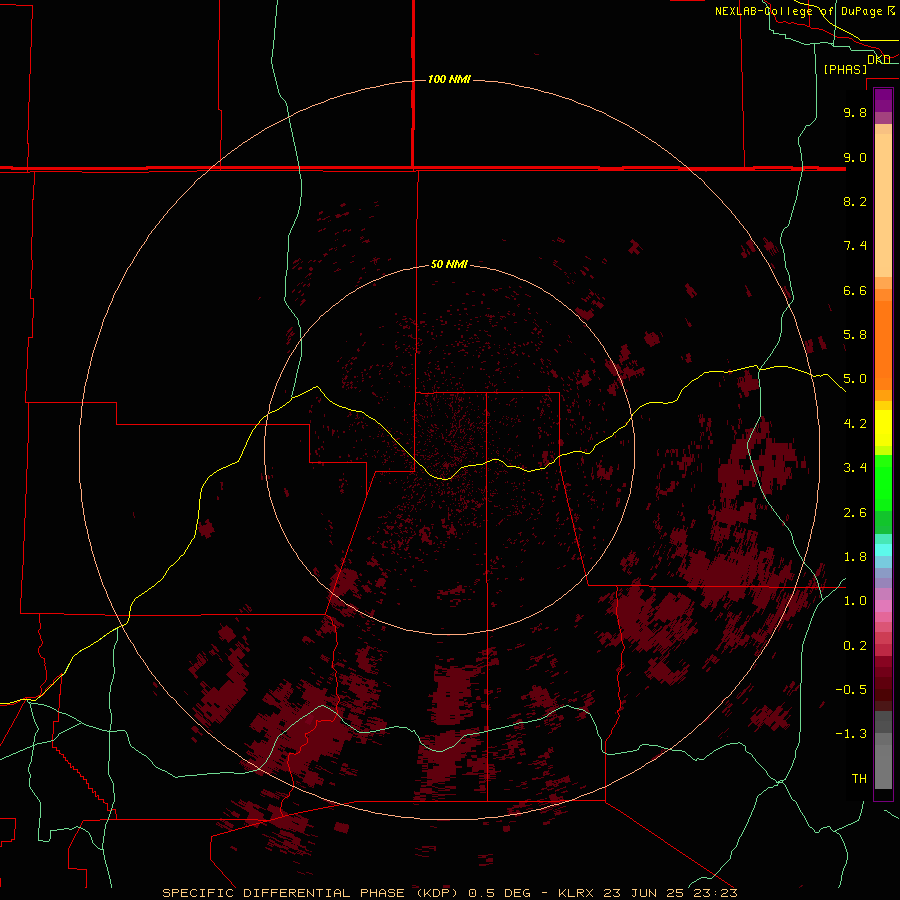Click the gray TH segment of color bar

pyautogui.click(x=883, y=766)
